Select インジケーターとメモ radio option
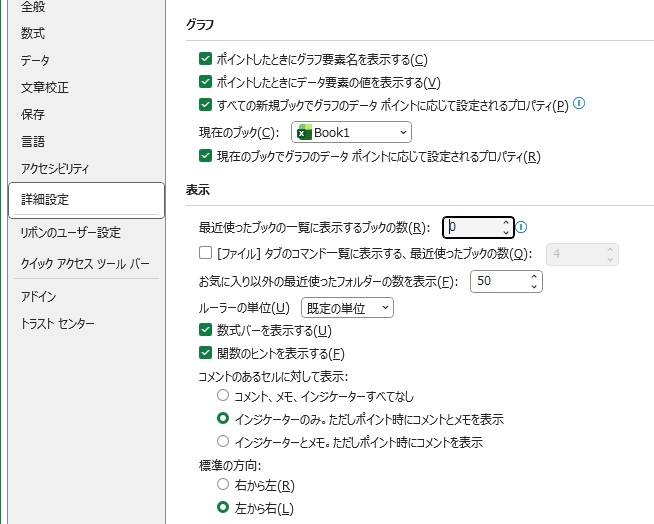Viewport: 654px width, 524px height. pyautogui.click(x=223, y=441)
